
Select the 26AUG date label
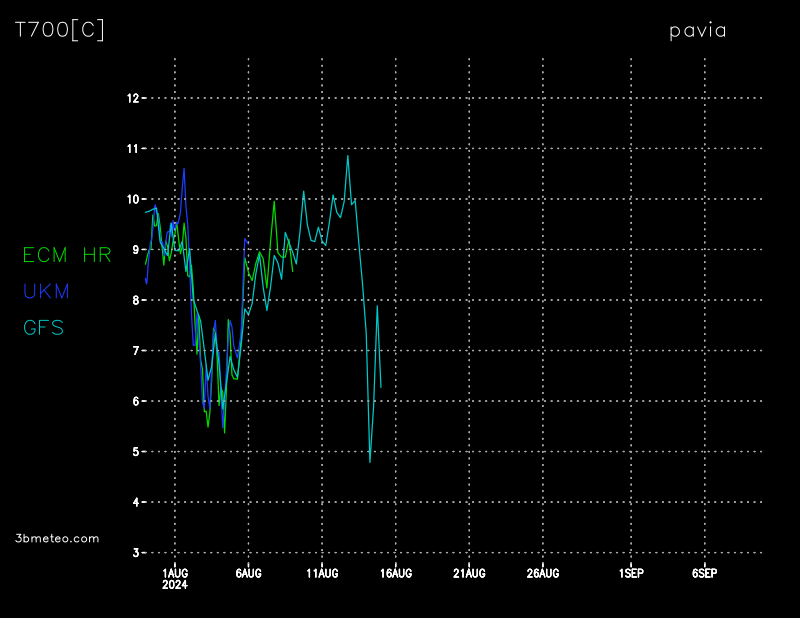(543, 573)
